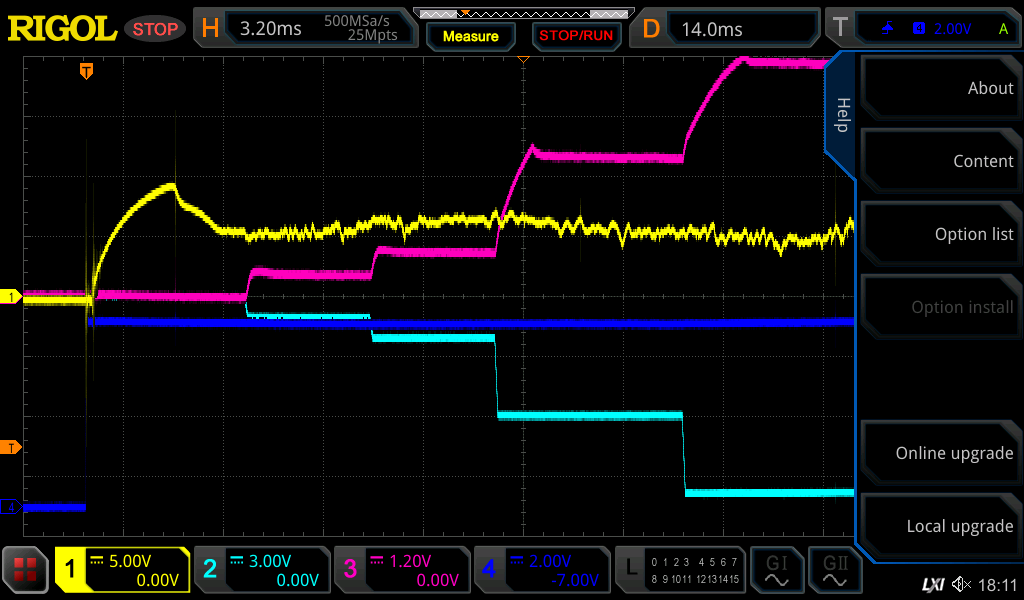Image resolution: width=1024 pixels, height=600 pixels.
Task: Click the LXI network status icon
Action: (x=932, y=584)
